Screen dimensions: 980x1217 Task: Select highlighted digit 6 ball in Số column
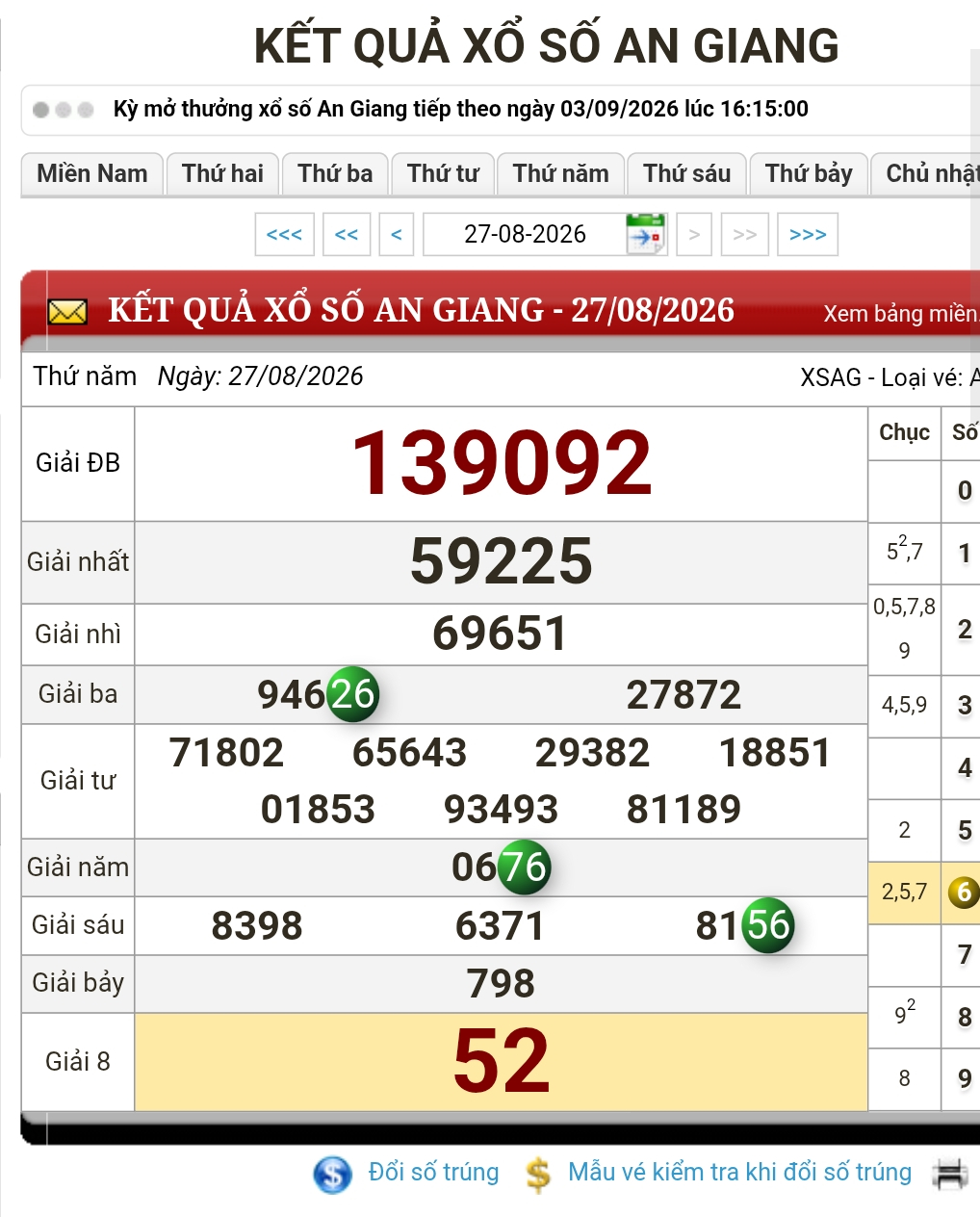click(x=964, y=893)
